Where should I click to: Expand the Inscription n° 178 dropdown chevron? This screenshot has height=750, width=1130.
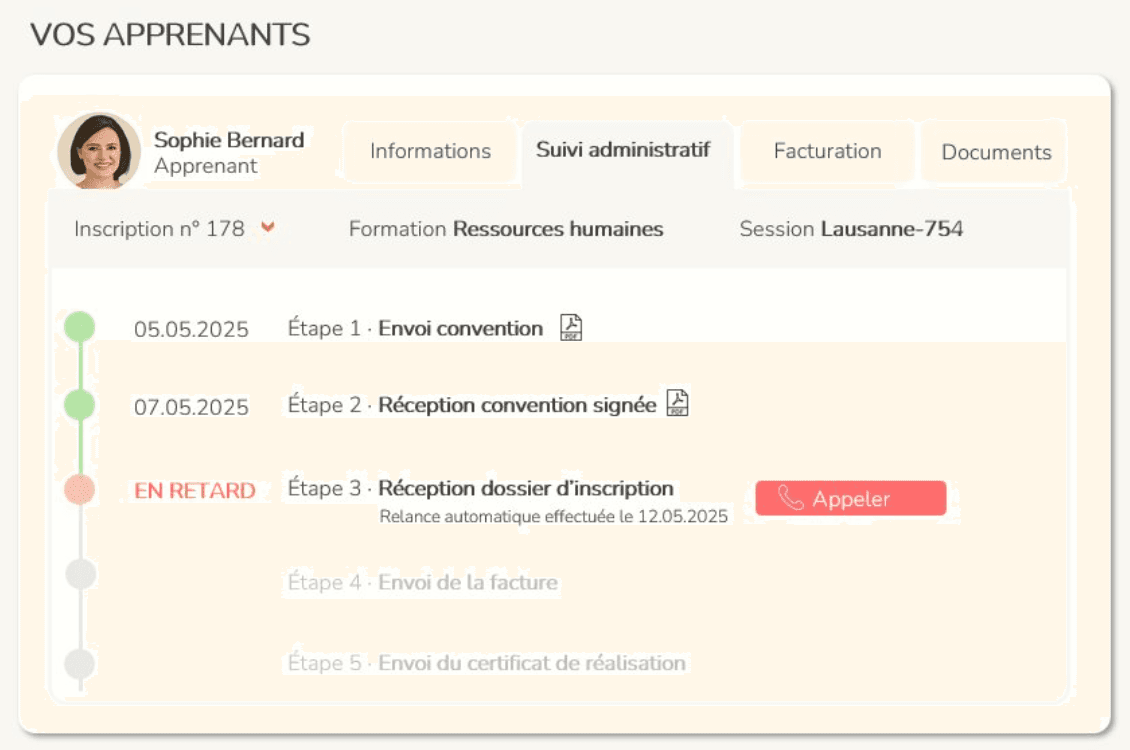[267, 228]
